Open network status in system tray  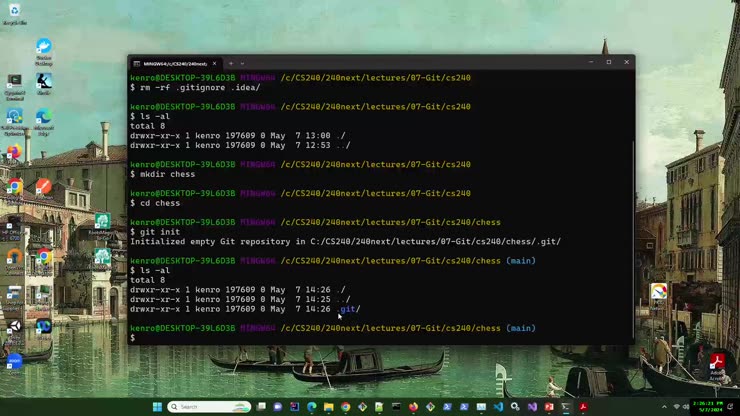pos(676,407)
